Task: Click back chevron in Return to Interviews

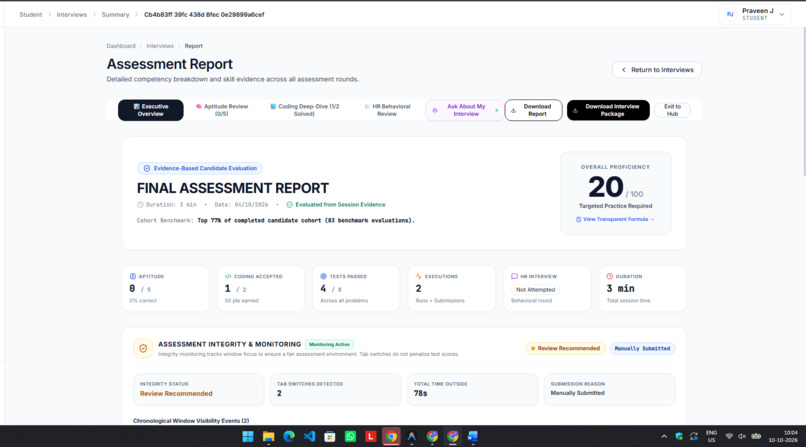Action: [624, 70]
